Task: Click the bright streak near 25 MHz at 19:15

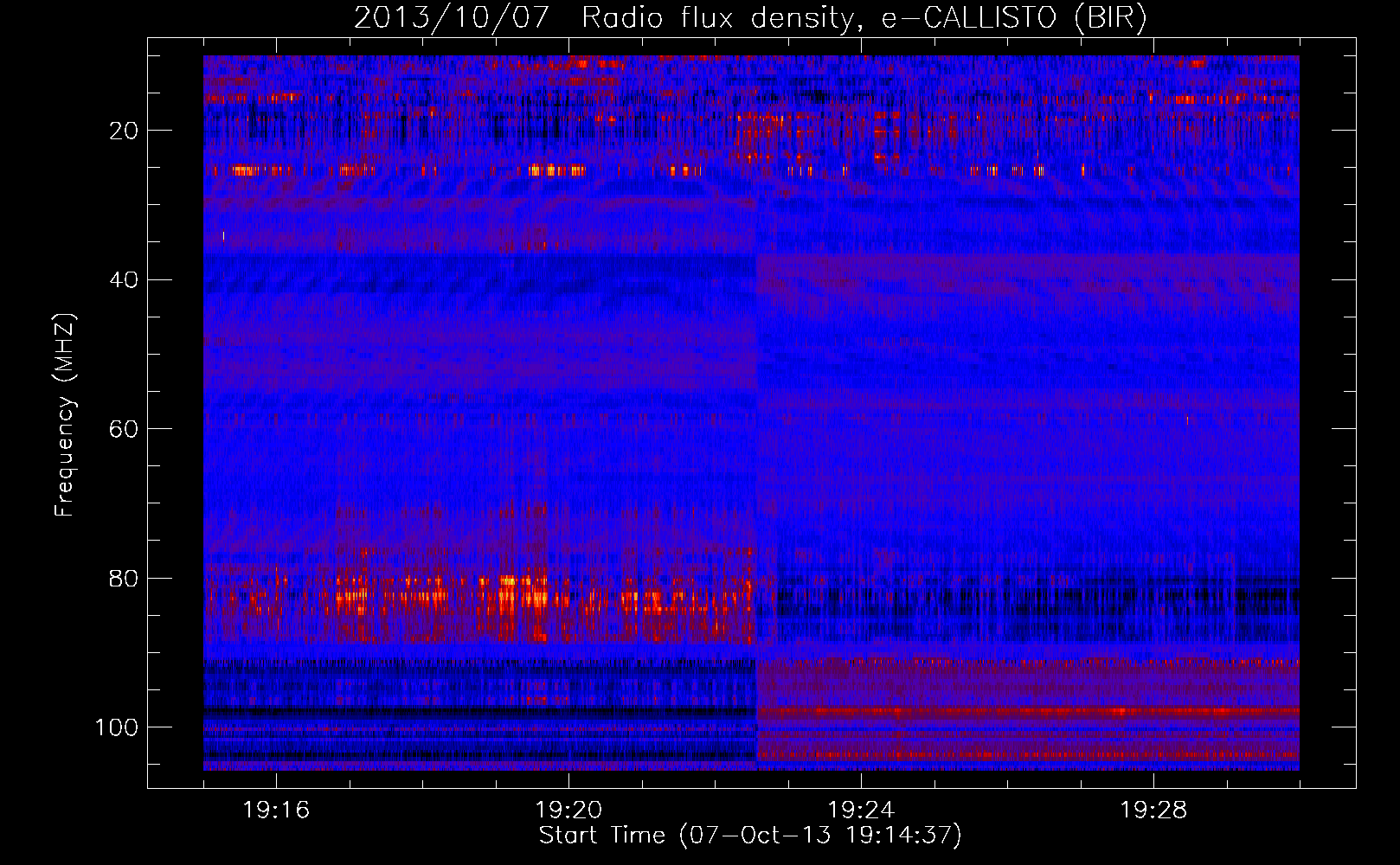Action: [245, 171]
